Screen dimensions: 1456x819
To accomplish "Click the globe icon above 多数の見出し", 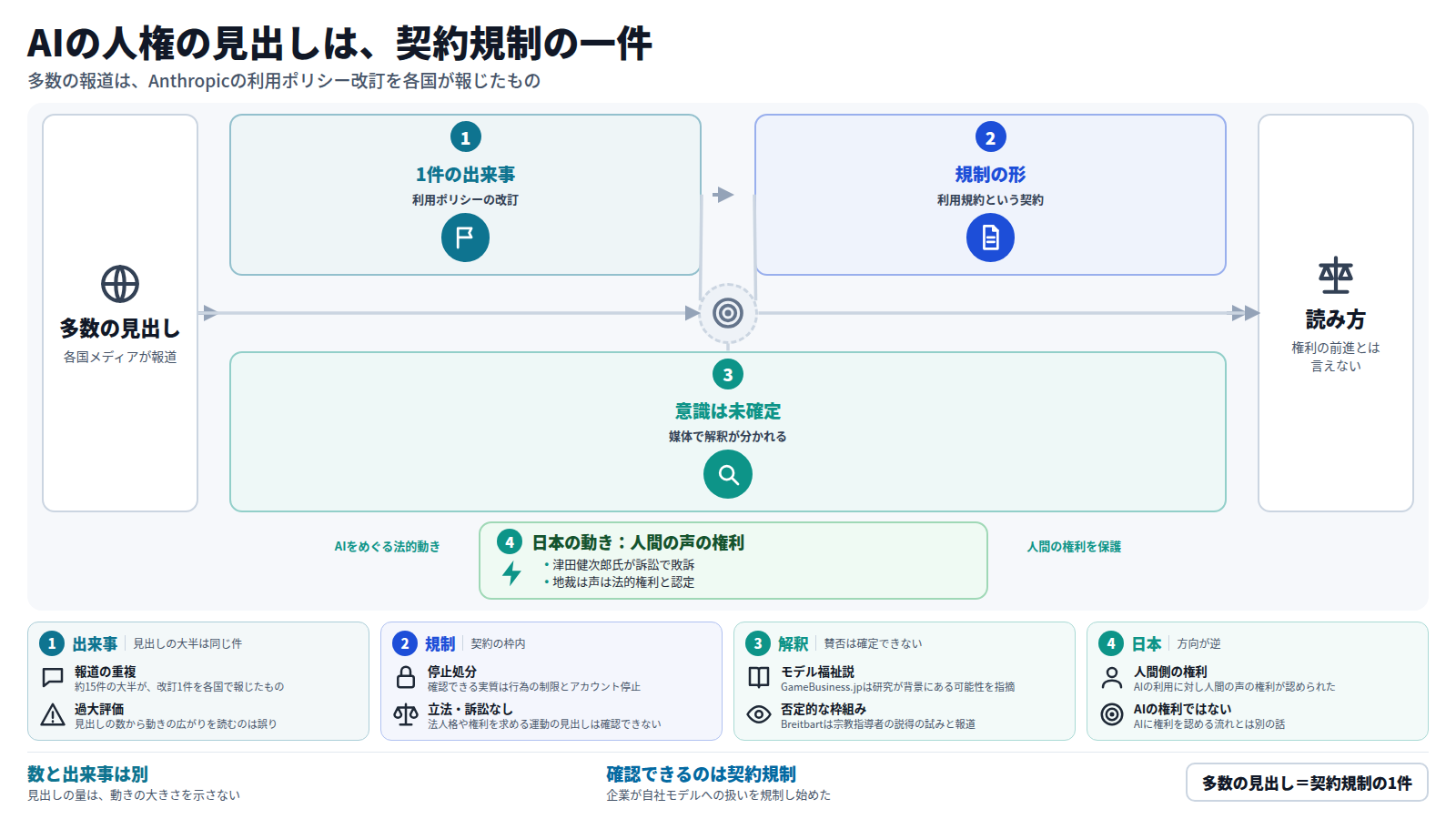I will pyautogui.click(x=120, y=284).
